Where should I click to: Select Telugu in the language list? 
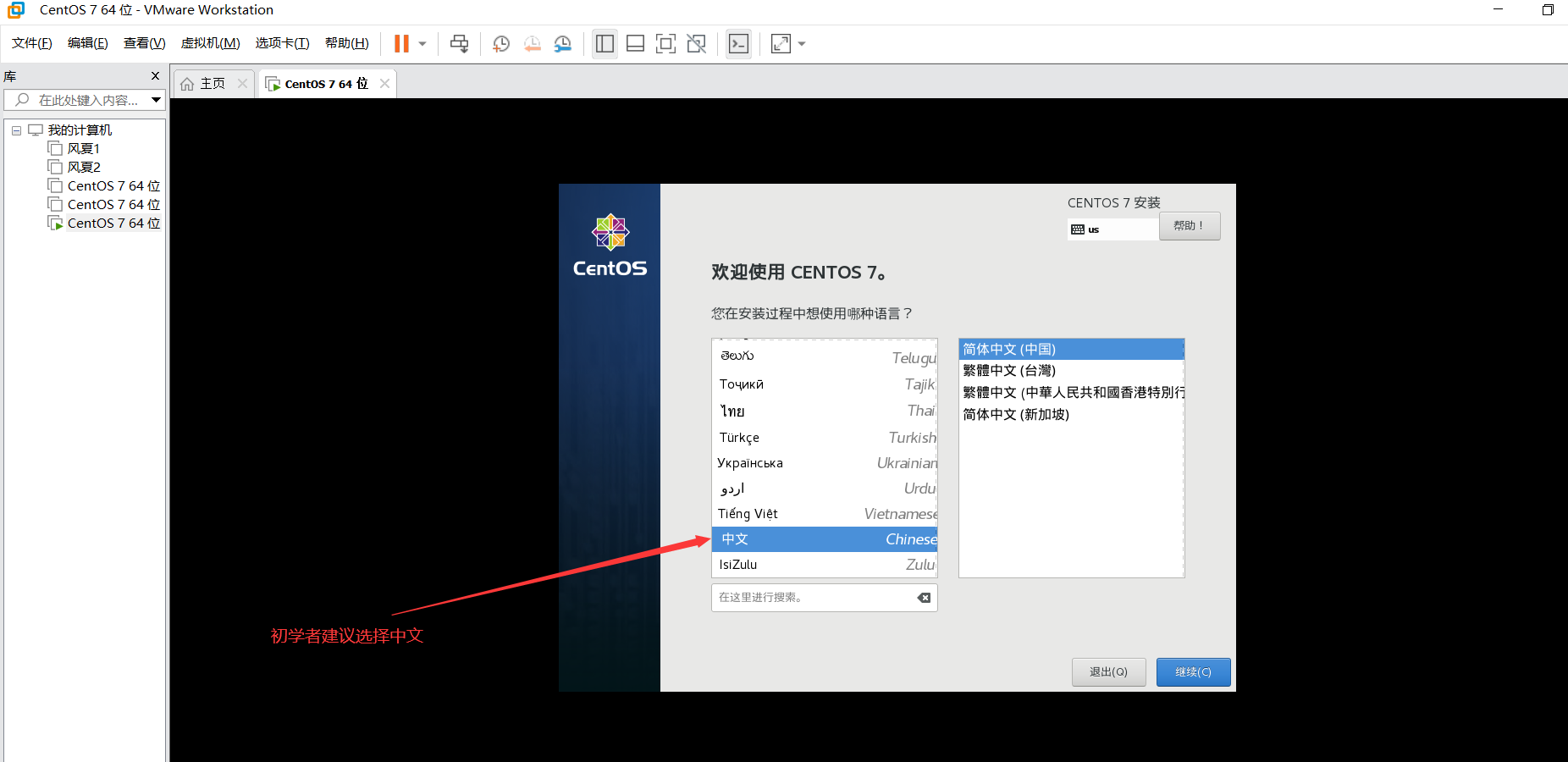click(x=825, y=356)
